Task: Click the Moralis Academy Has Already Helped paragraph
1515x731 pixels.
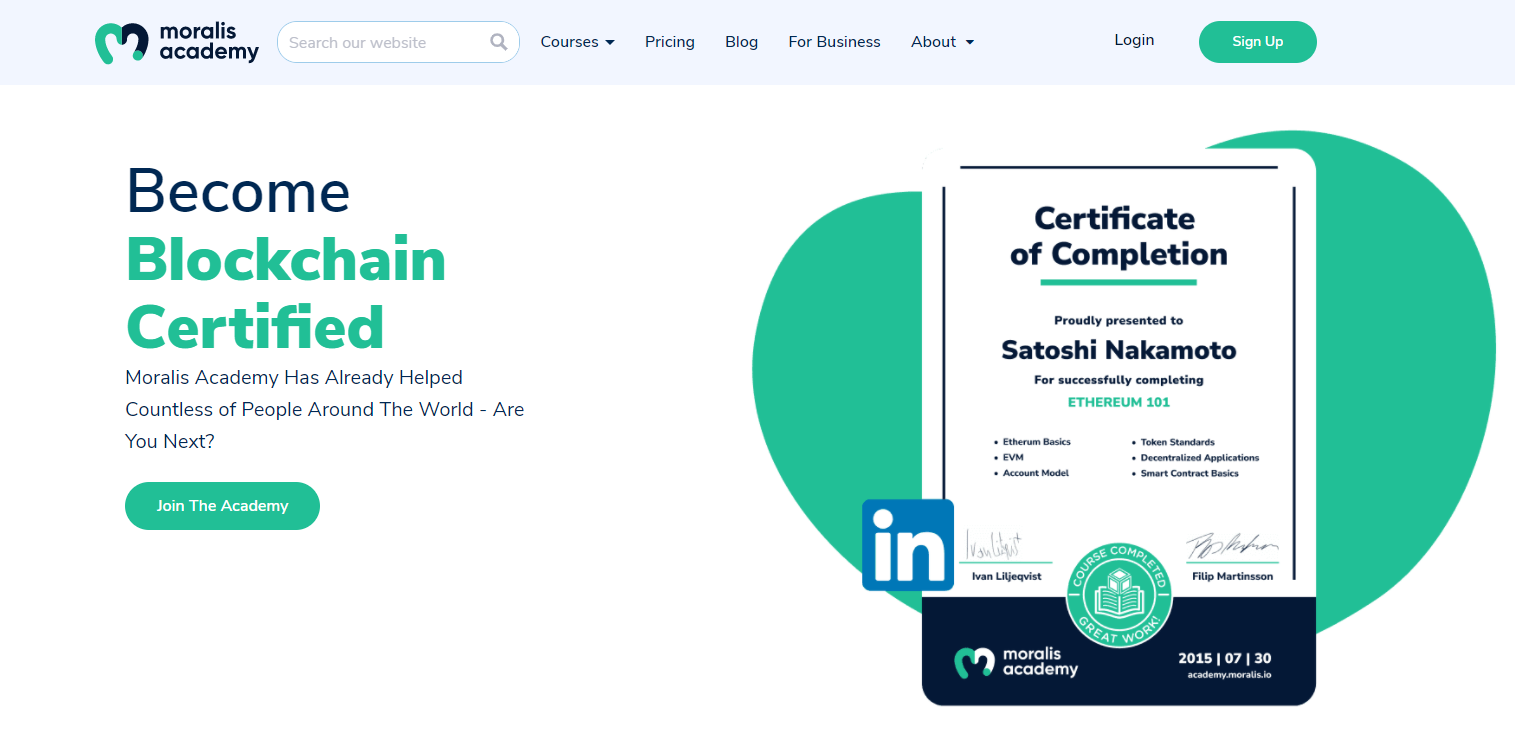Action: pyautogui.click(x=325, y=409)
